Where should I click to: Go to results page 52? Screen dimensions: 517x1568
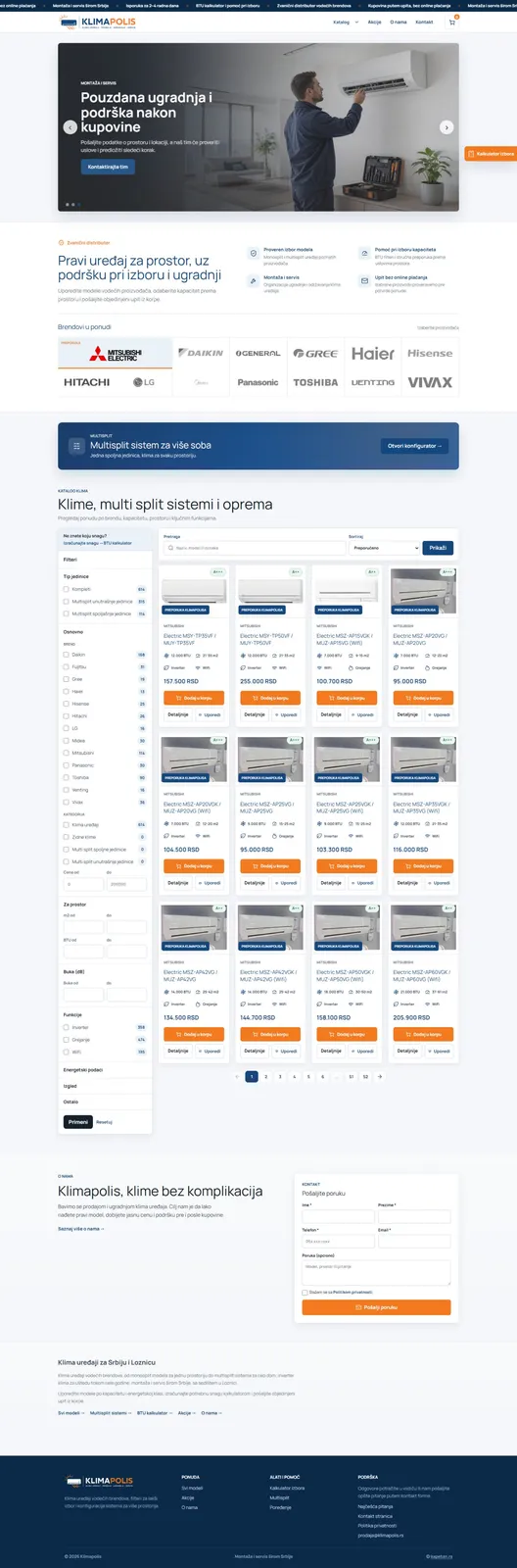click(365, 1076)
